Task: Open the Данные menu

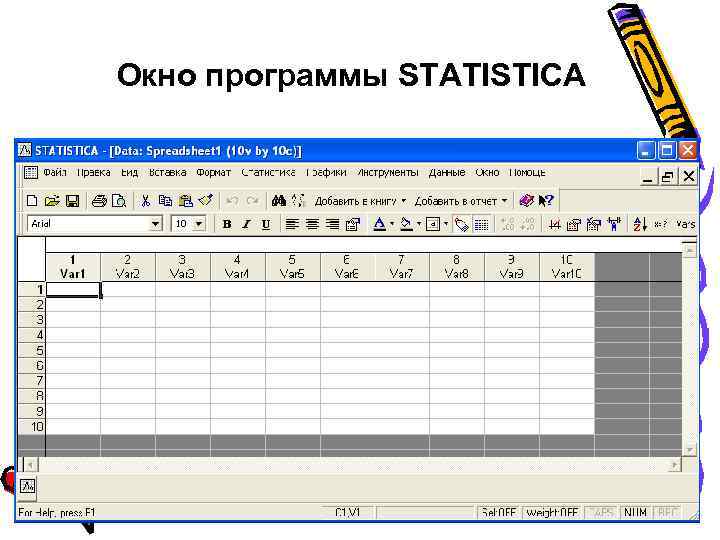Action: [x=447, y=173]
